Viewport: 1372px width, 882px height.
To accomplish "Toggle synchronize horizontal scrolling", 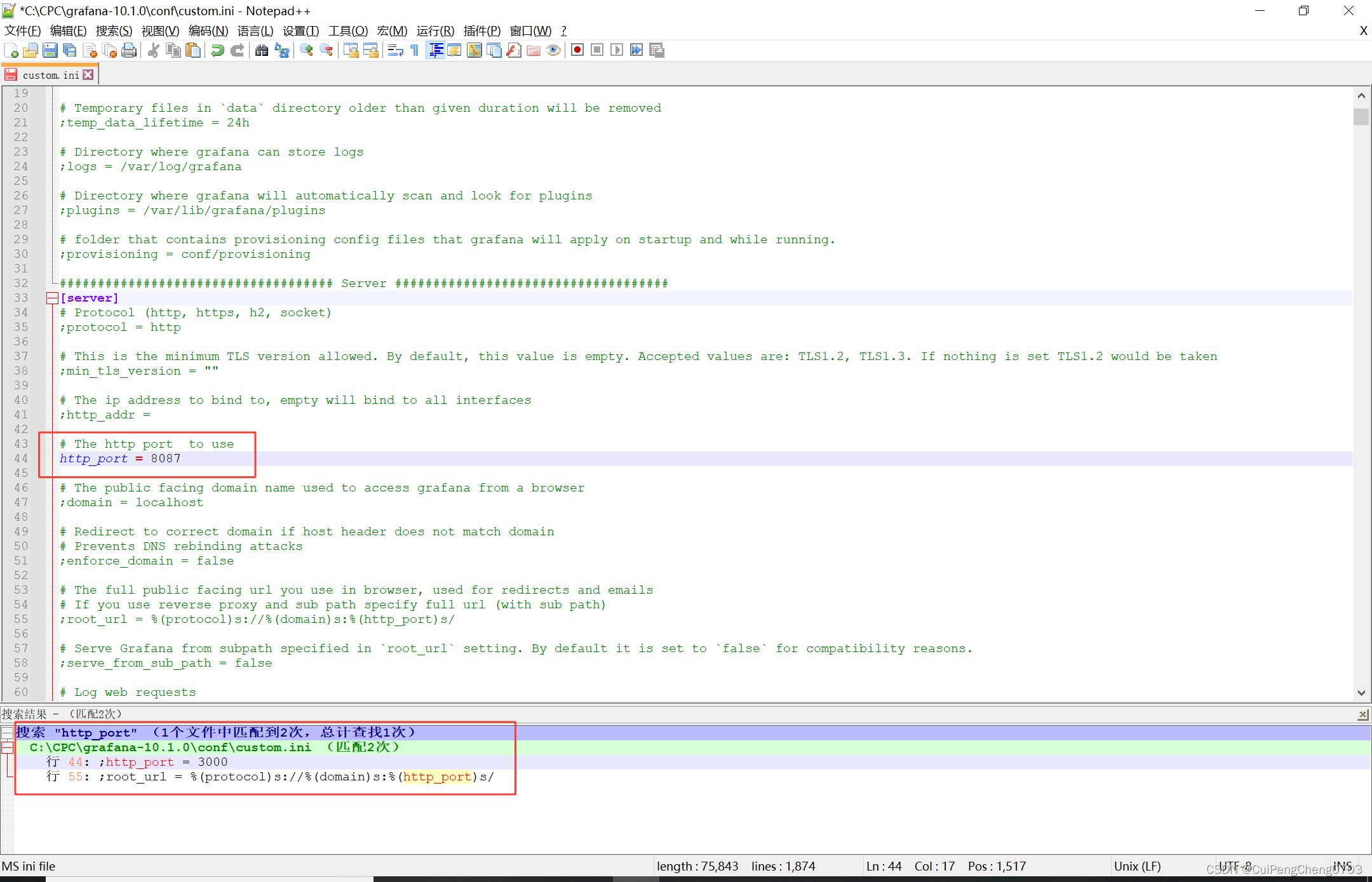I will click(370, 50).
